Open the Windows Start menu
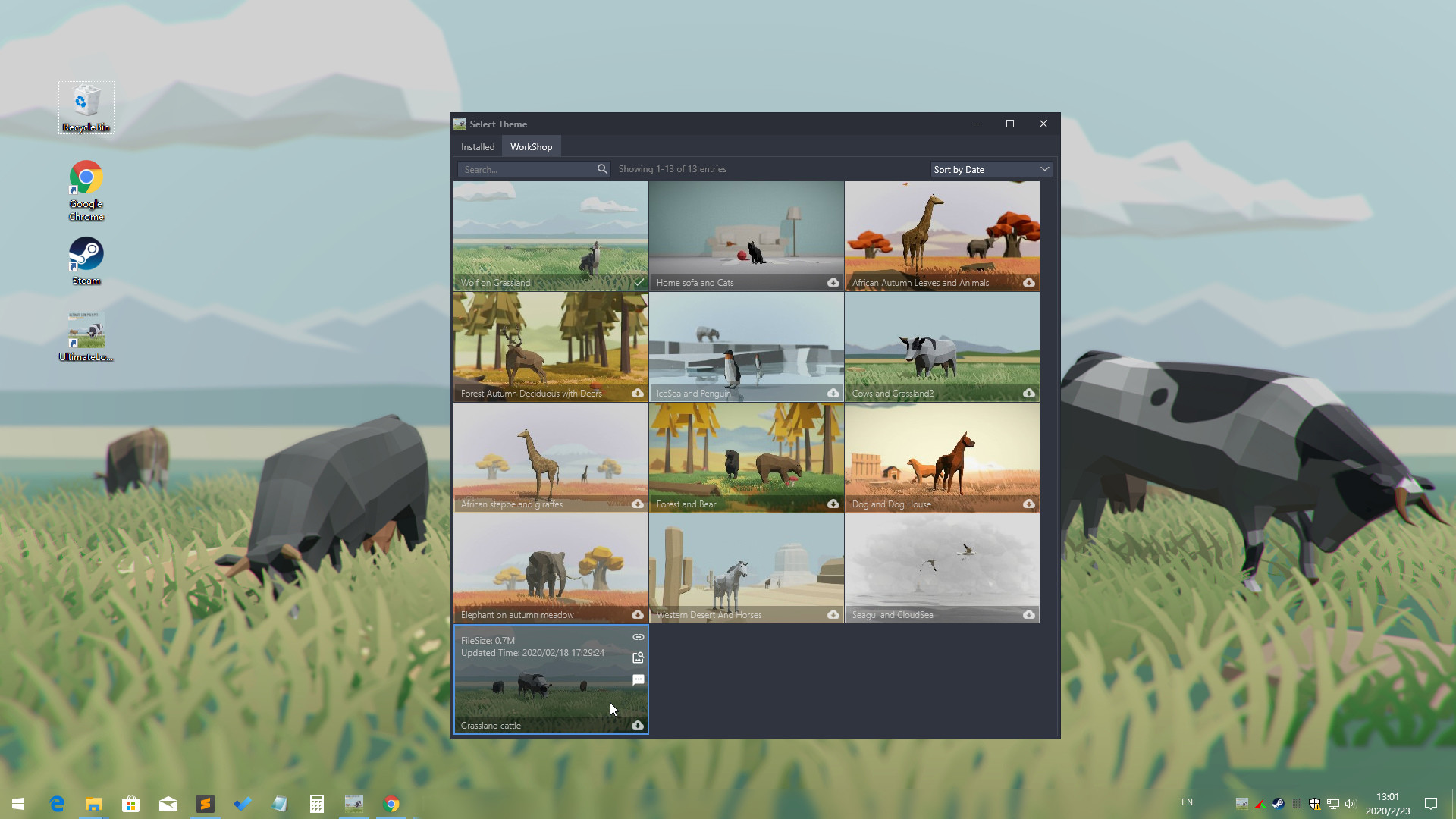Viewport: 1456px width, 819px height. [17, 803]
